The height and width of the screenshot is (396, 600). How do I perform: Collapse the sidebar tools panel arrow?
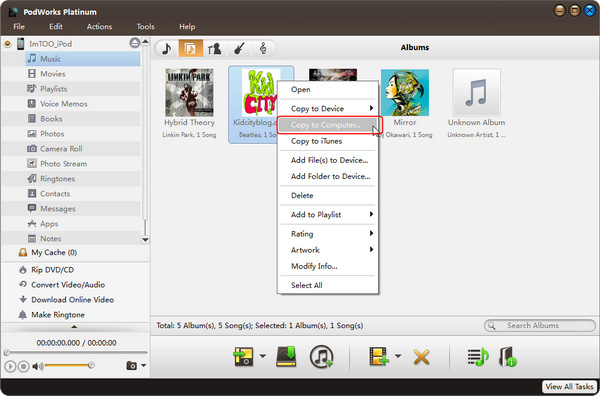click(x=75, y=327)
